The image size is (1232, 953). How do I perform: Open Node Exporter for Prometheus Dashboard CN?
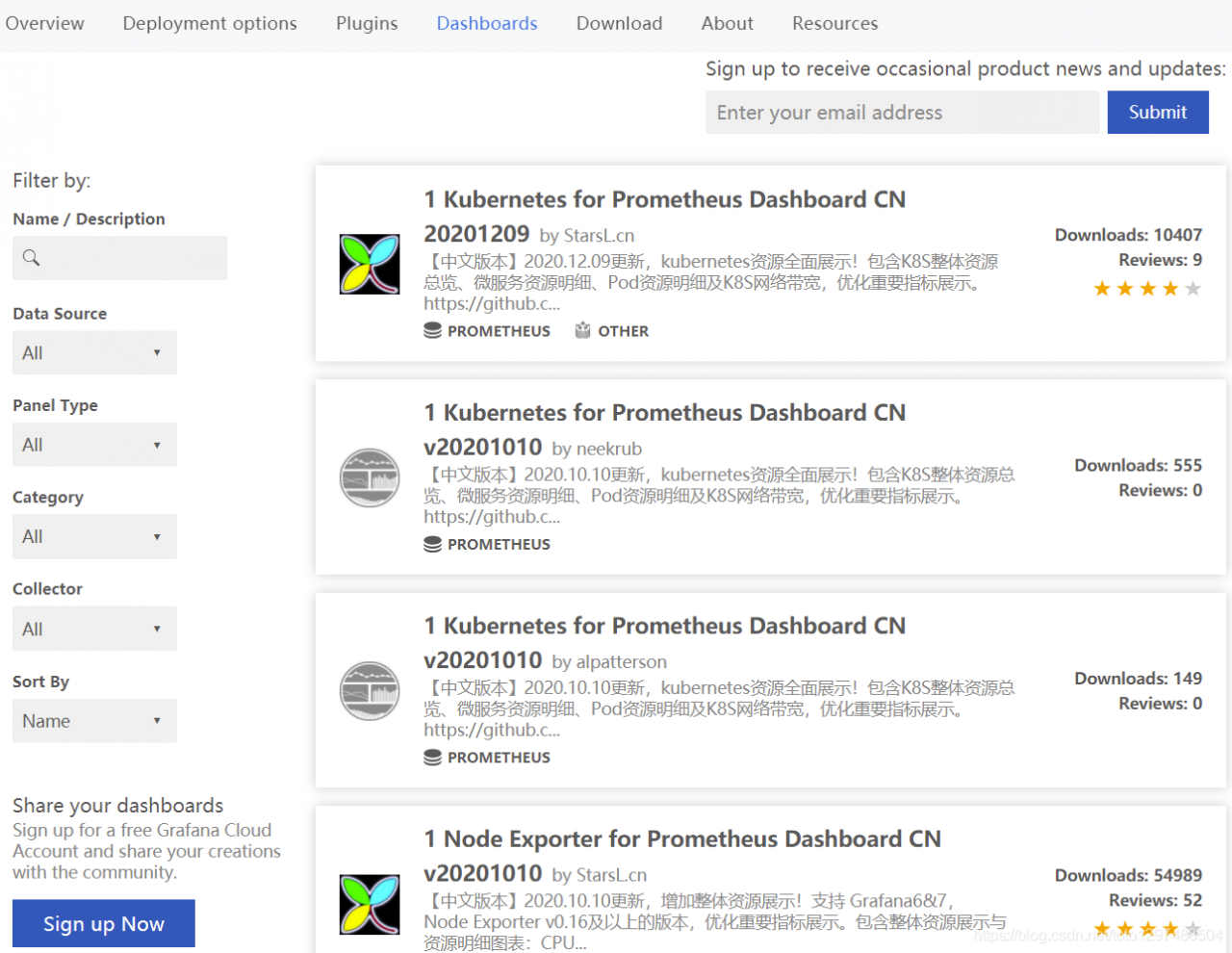pyautogui.click(x=682, y=856)
